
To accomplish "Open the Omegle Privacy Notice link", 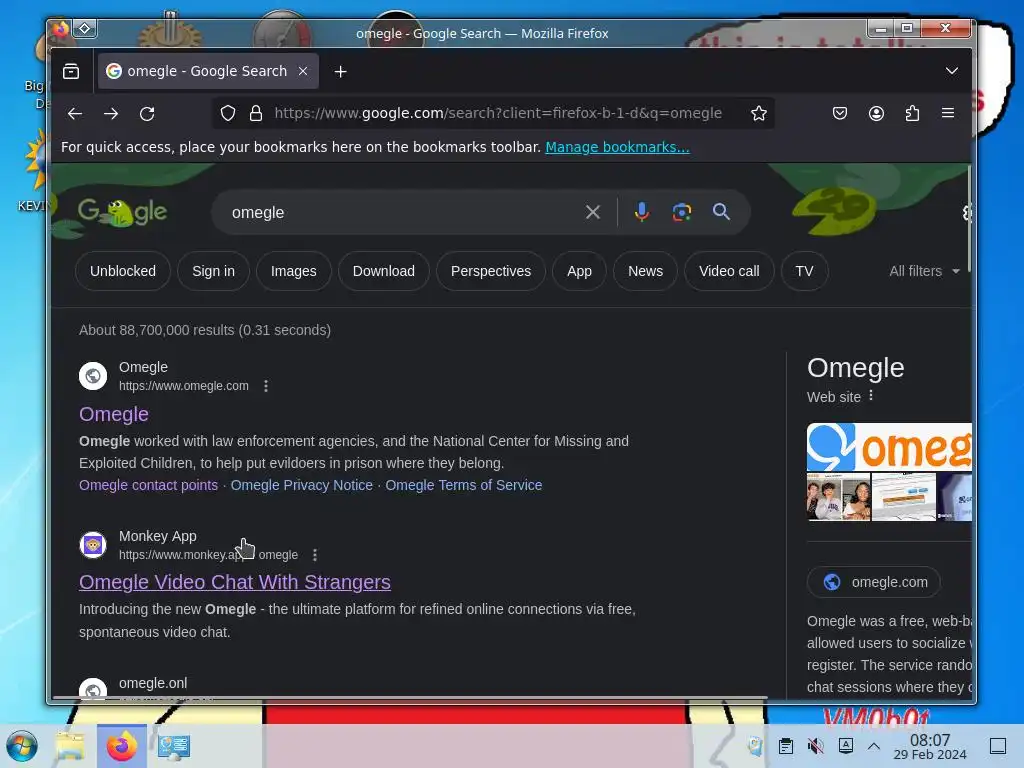I will point(302,485).
